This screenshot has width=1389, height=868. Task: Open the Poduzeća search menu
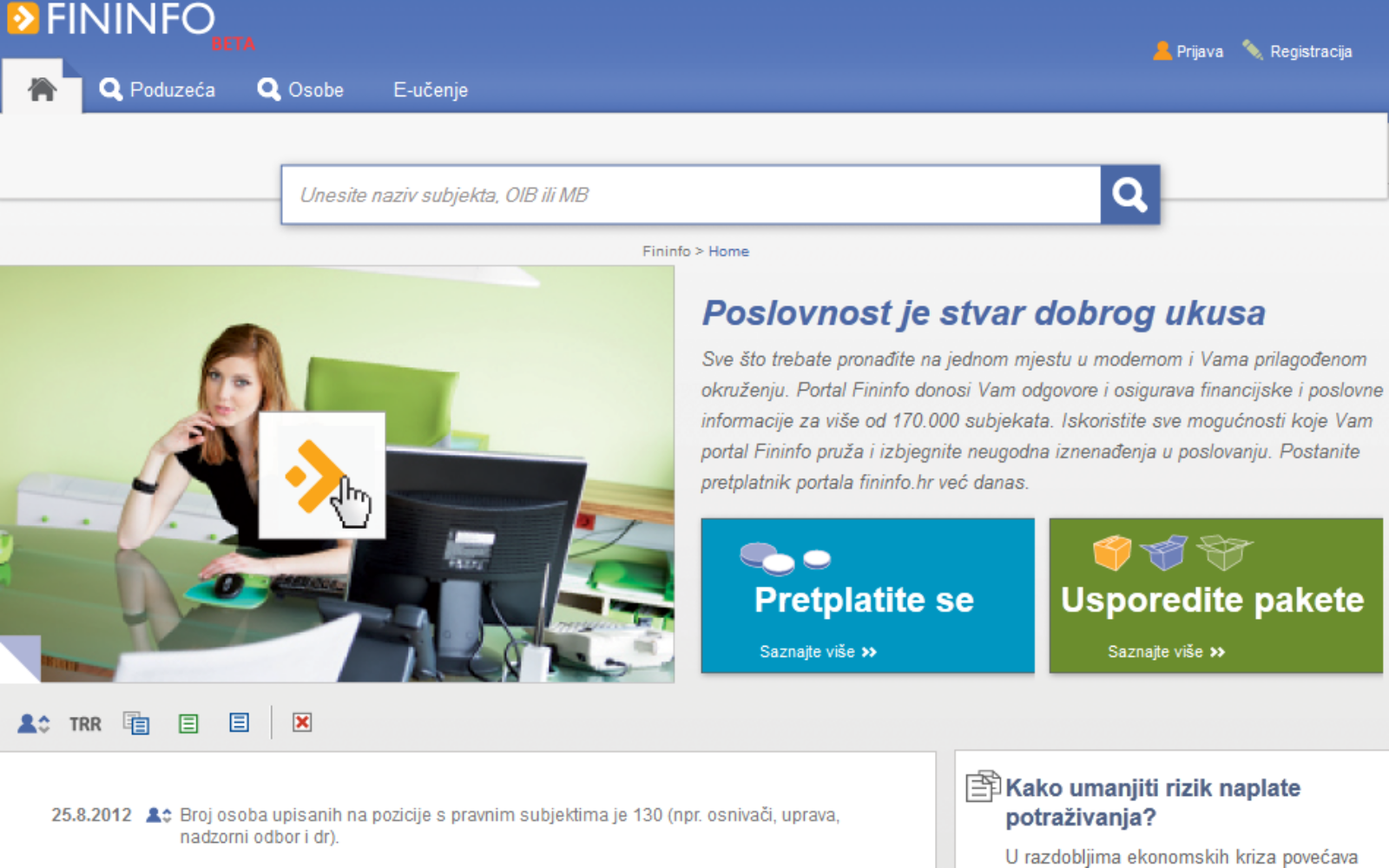pos(157,89)
